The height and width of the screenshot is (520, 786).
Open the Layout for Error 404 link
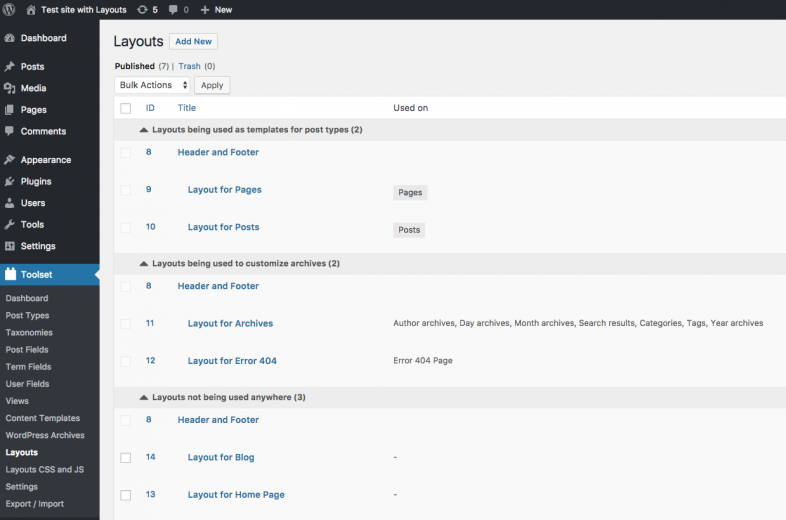(232, 361)
